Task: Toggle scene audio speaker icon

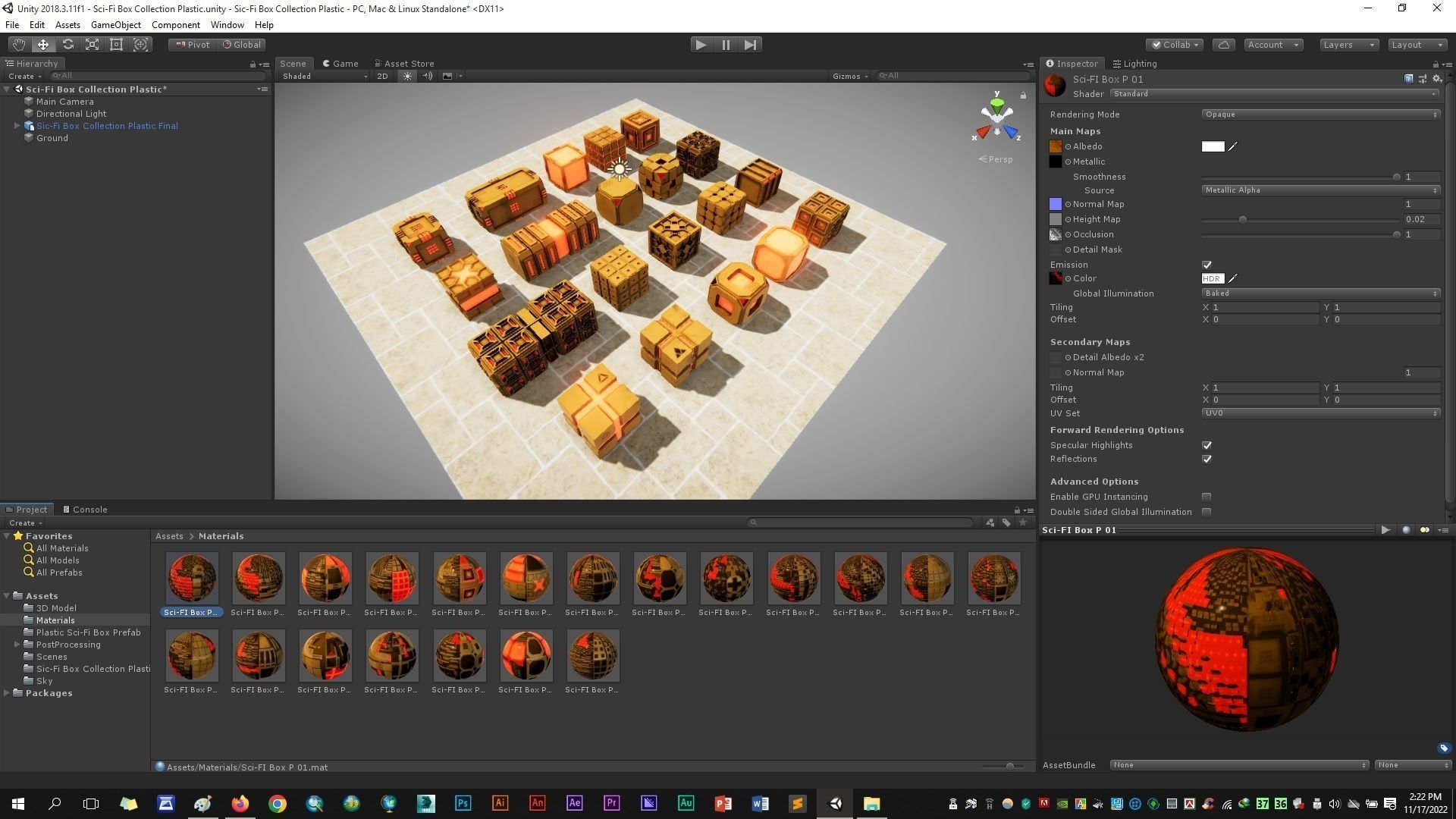Action: point(427,76)
